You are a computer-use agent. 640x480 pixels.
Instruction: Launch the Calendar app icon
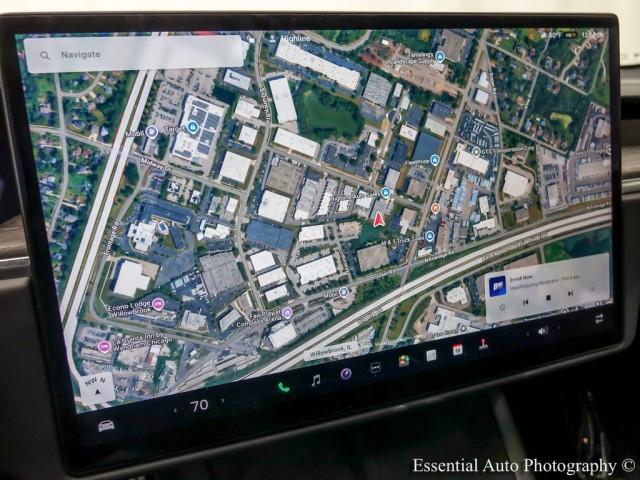click(457, 349)
